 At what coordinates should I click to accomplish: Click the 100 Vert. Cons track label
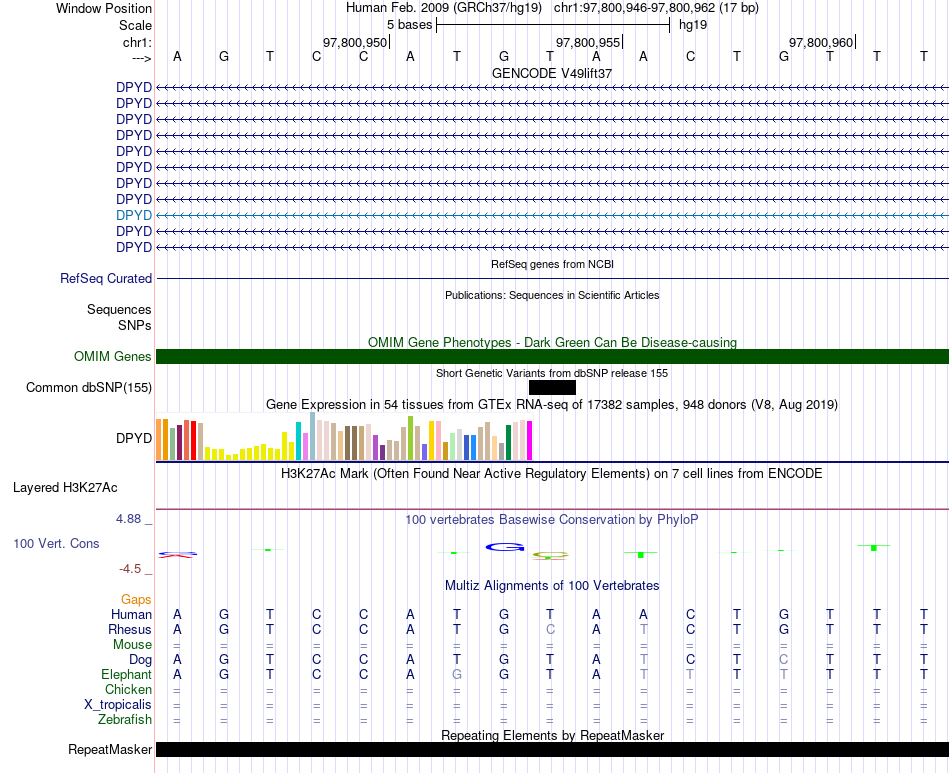[x=56, y=543]
